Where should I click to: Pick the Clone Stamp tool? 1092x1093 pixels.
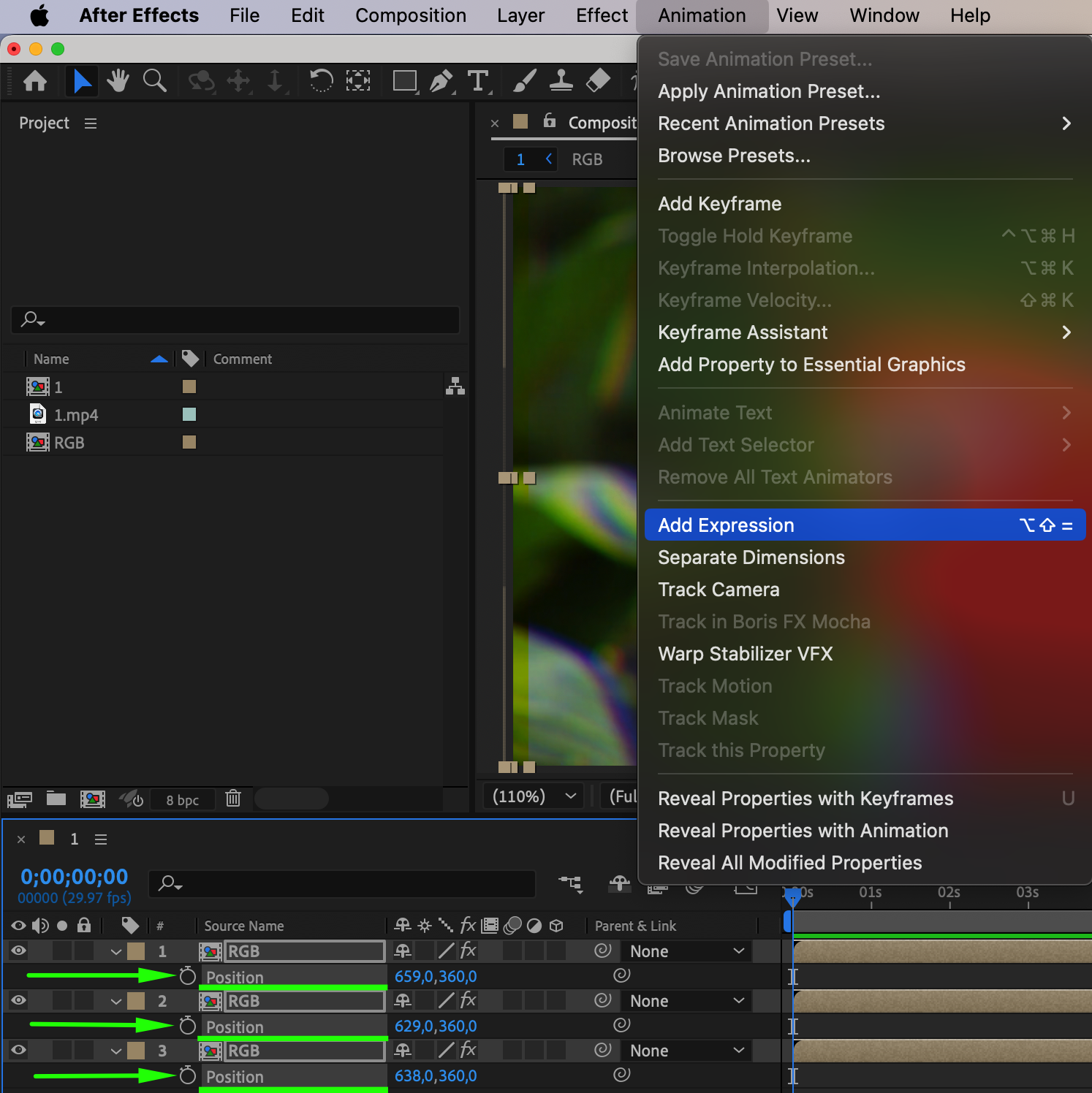point(561,80)
